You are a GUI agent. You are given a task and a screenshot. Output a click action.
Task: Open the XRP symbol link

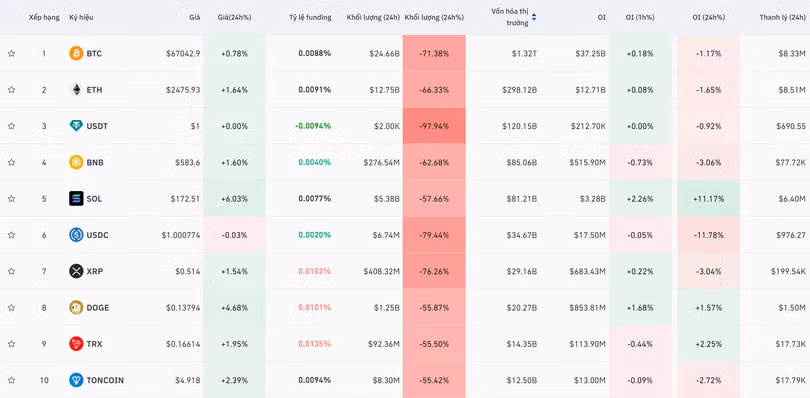(95, 271)
